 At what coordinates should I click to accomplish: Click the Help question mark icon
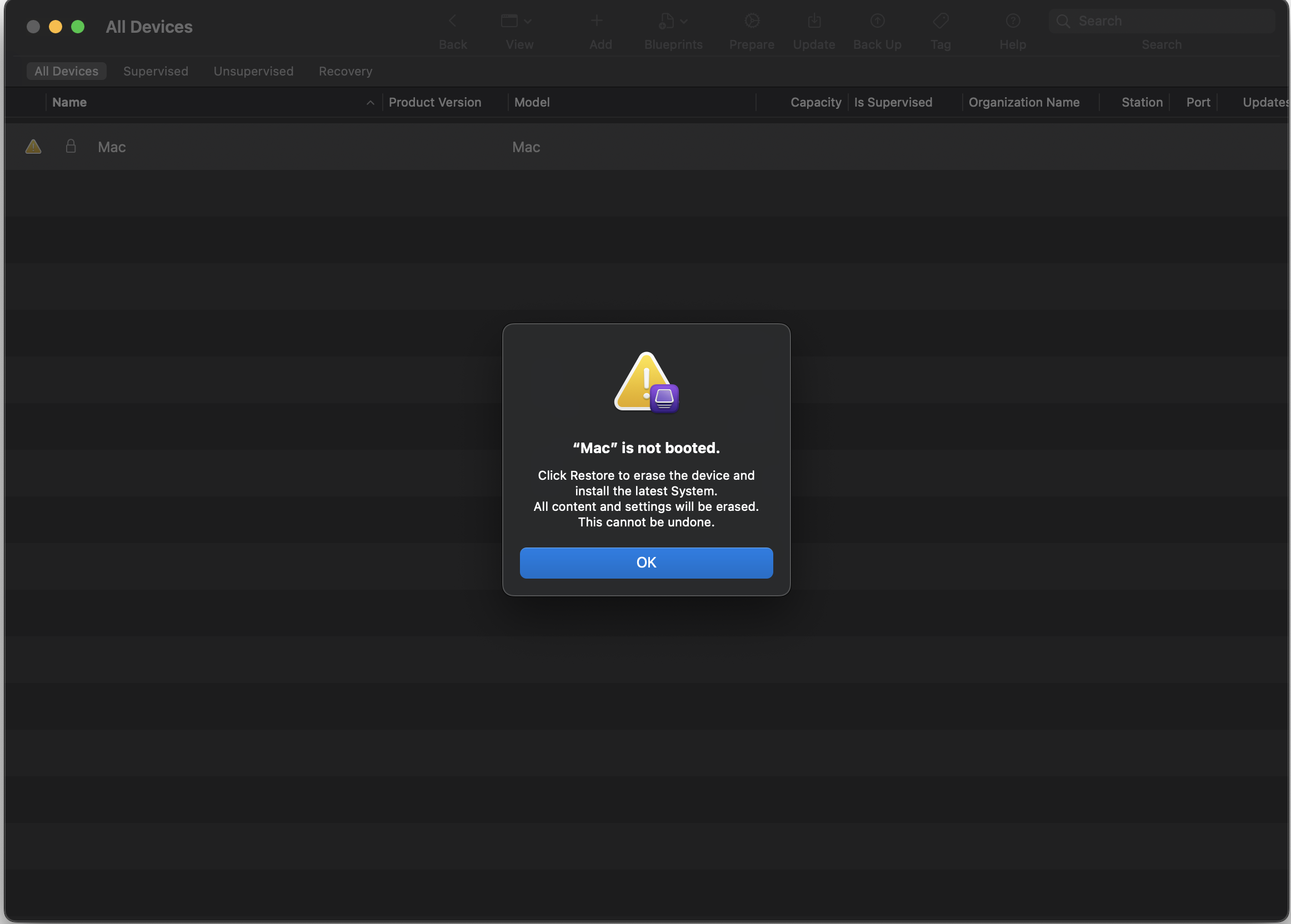pyautogui.click(x=1013, y=22)
